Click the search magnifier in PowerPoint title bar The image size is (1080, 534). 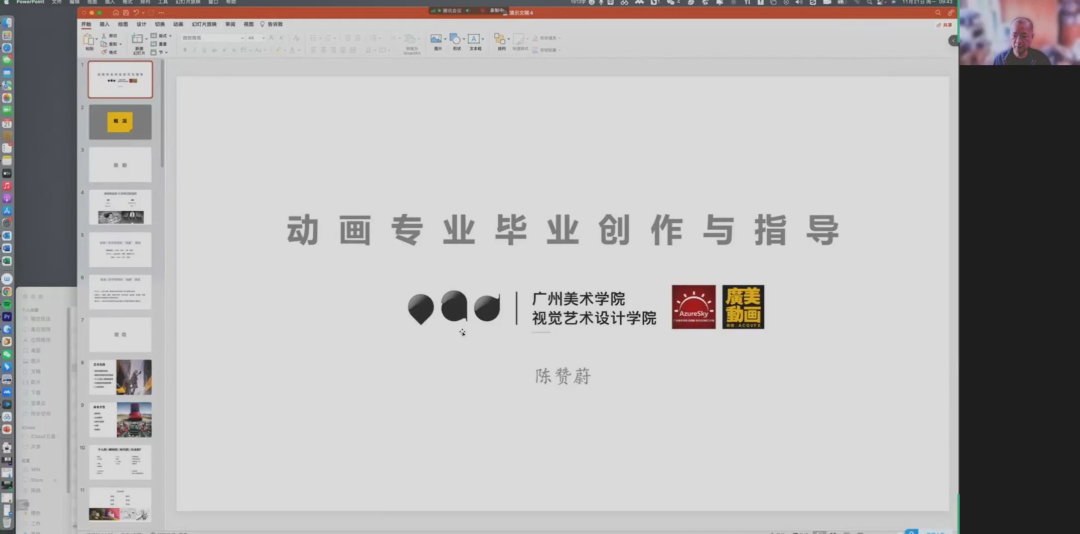[938, 12]
